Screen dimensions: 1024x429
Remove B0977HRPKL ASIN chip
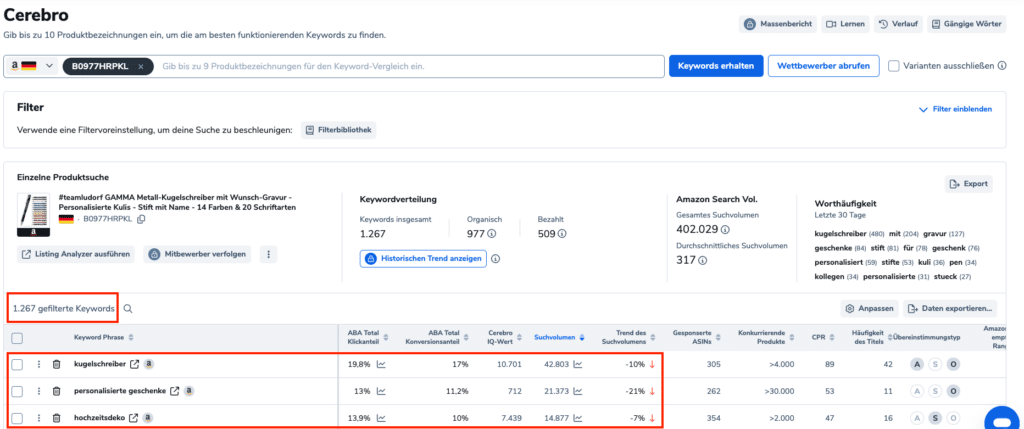(140, 67)
